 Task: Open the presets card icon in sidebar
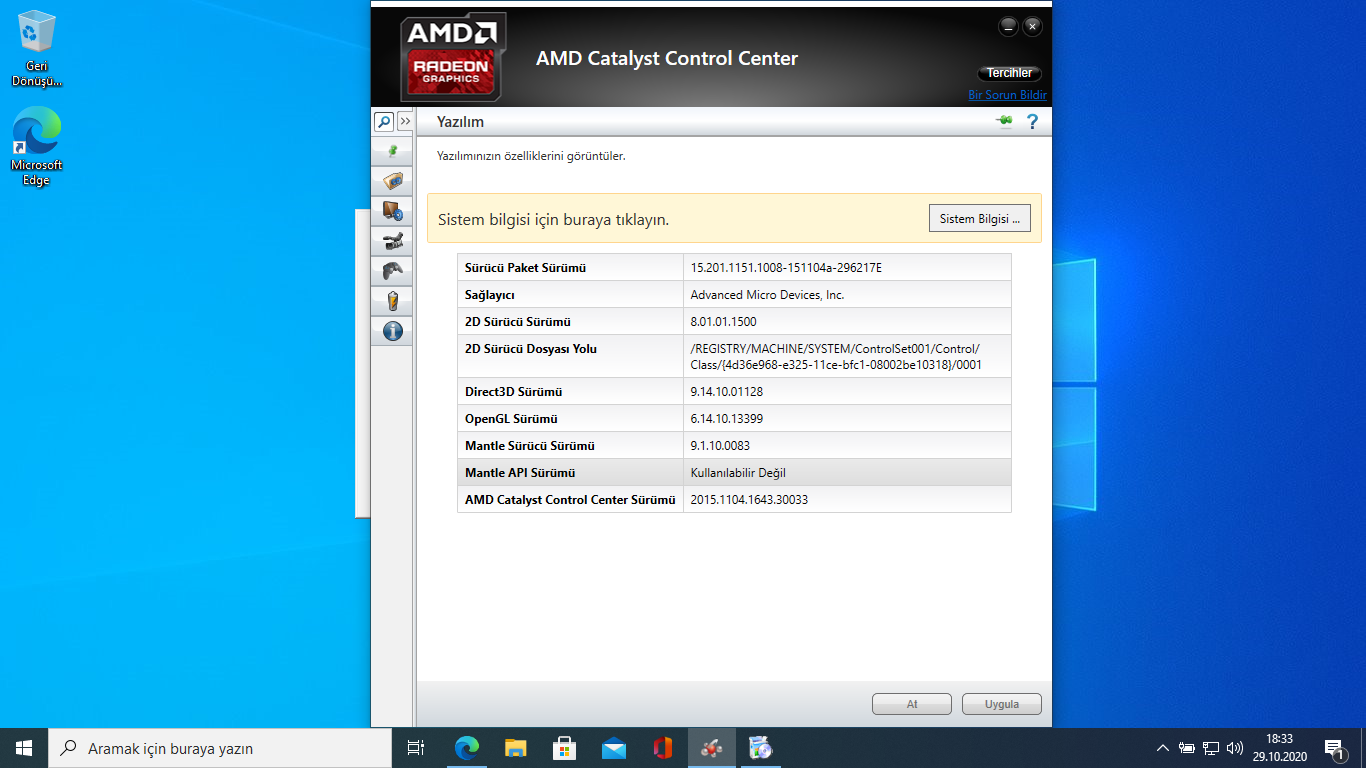(392, 181)
